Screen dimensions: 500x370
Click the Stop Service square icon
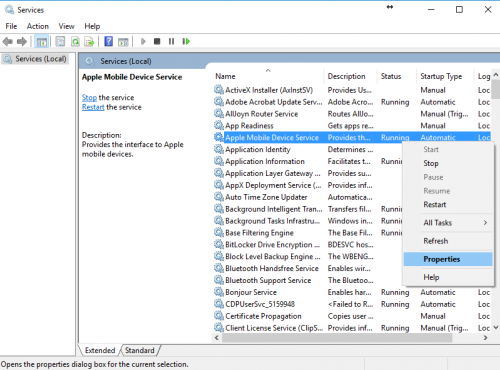point(157,41)
